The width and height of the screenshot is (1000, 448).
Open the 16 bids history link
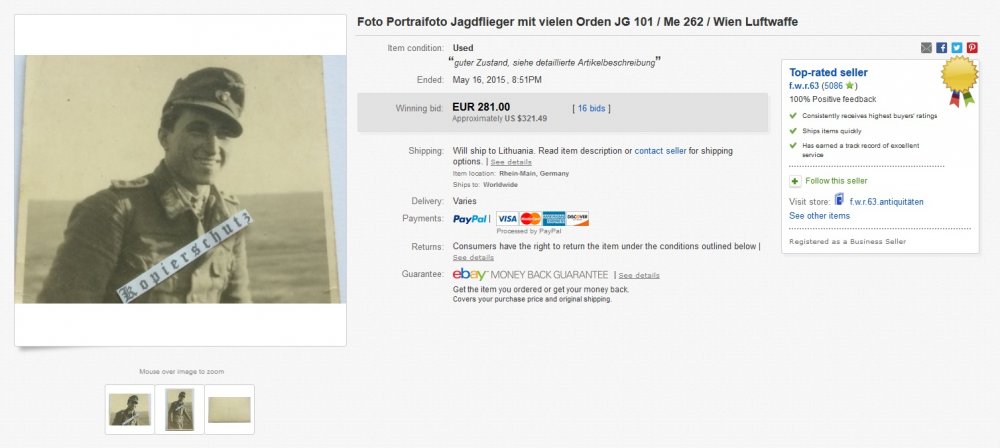[x=591, y=108]
